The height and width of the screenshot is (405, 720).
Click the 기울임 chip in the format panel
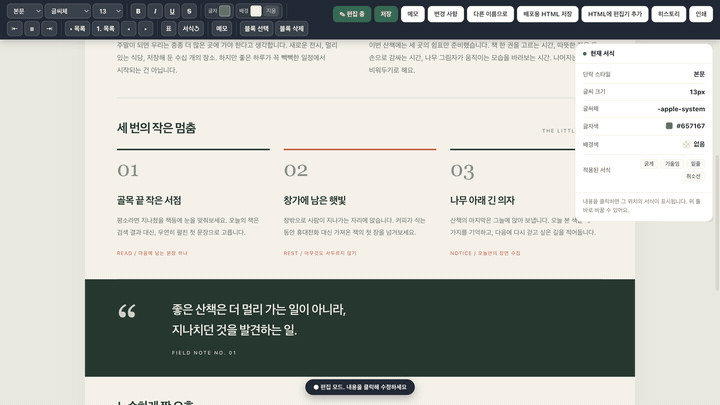click(672, 163)
